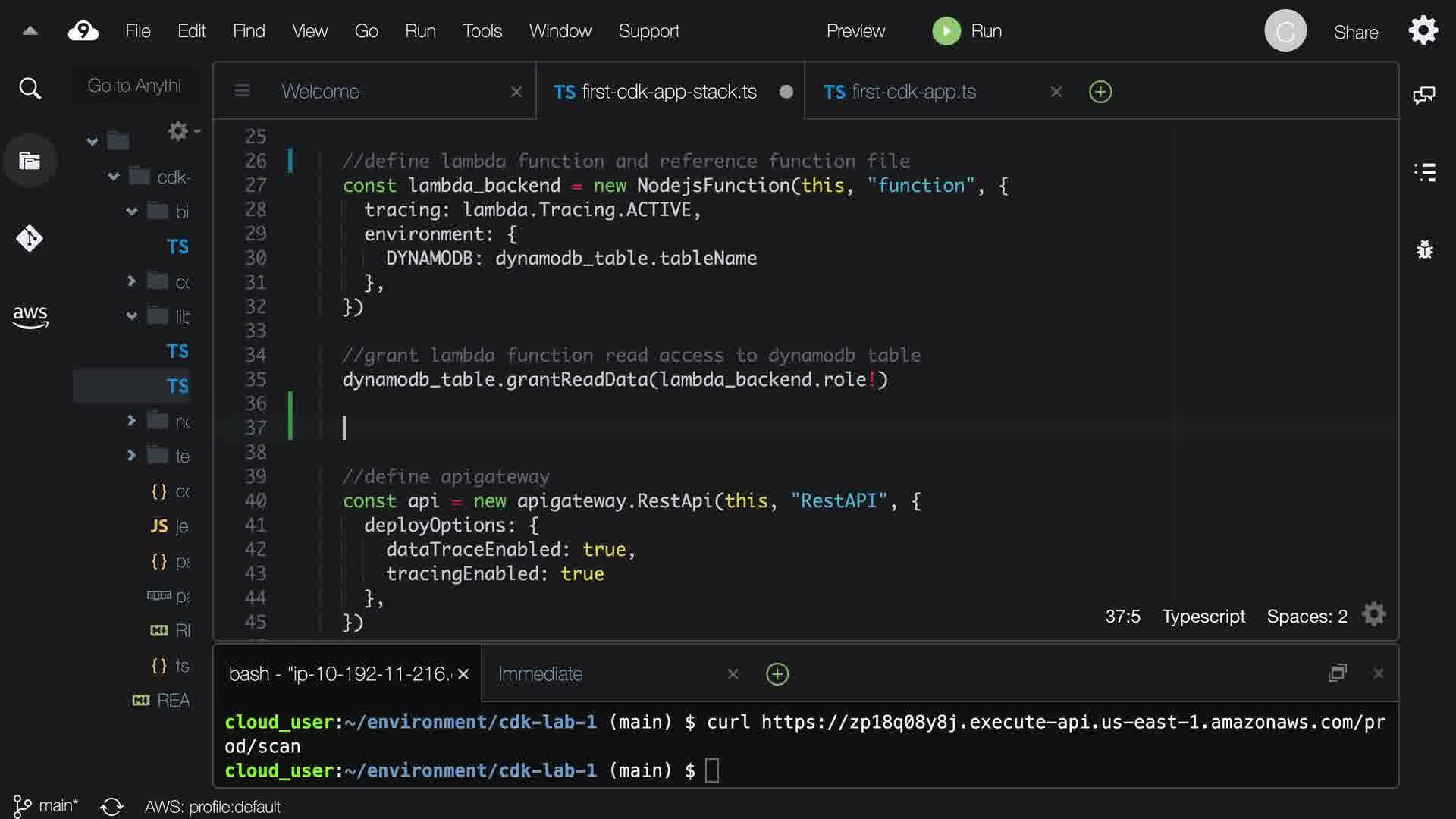Switch to first-cdk-app.ts tab
The height and width of the screenshot is (819, 1456).
[x=914, y=92]
